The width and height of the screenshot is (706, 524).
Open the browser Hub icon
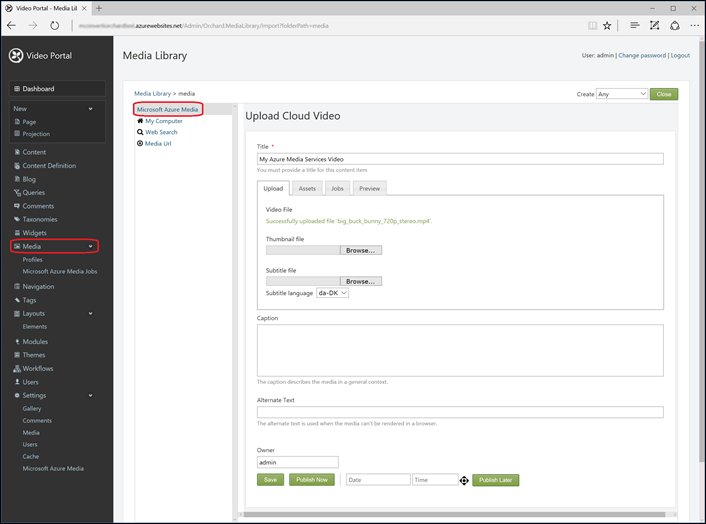coord(634,26)
